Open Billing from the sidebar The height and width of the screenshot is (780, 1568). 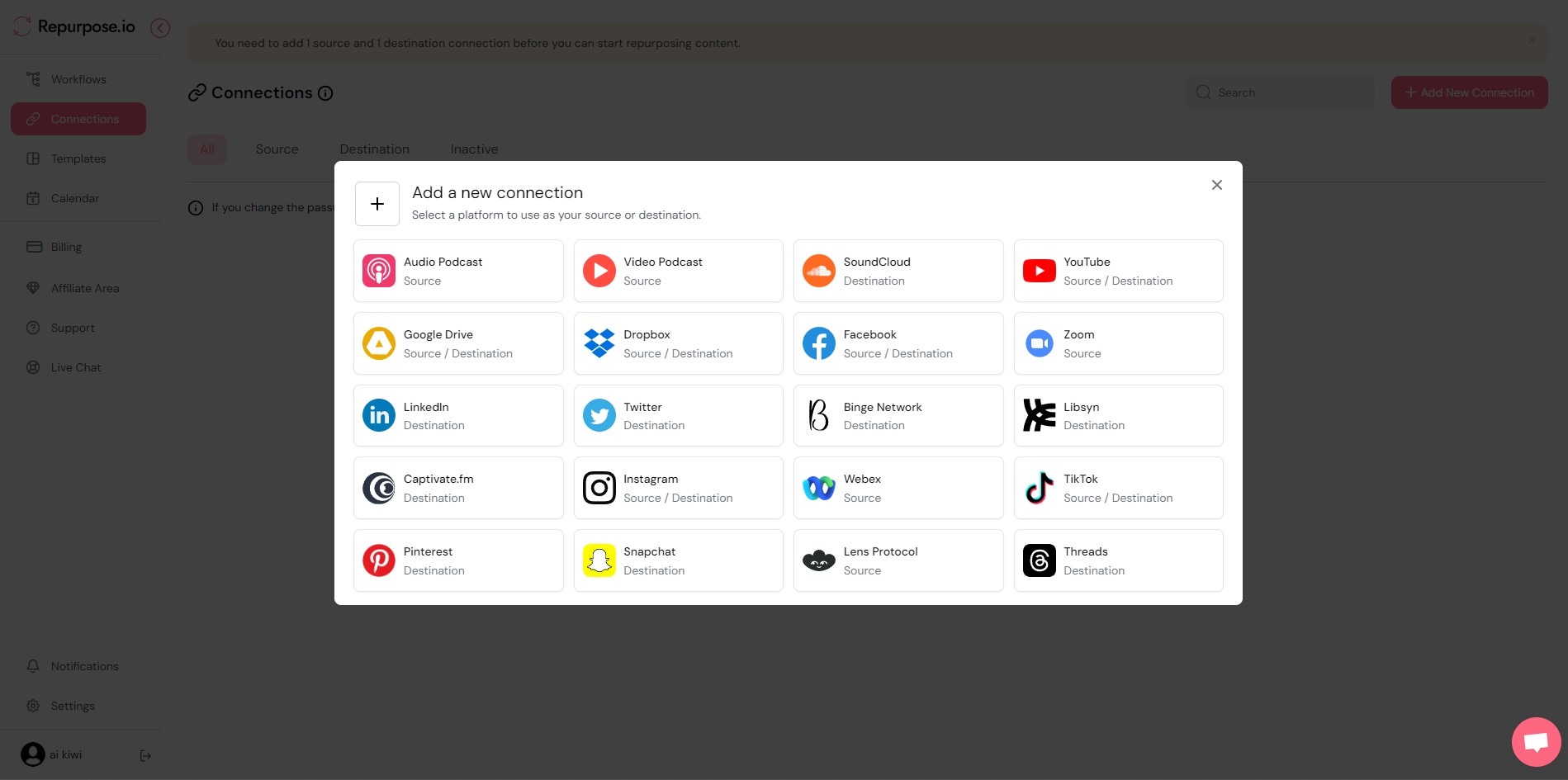78,247
